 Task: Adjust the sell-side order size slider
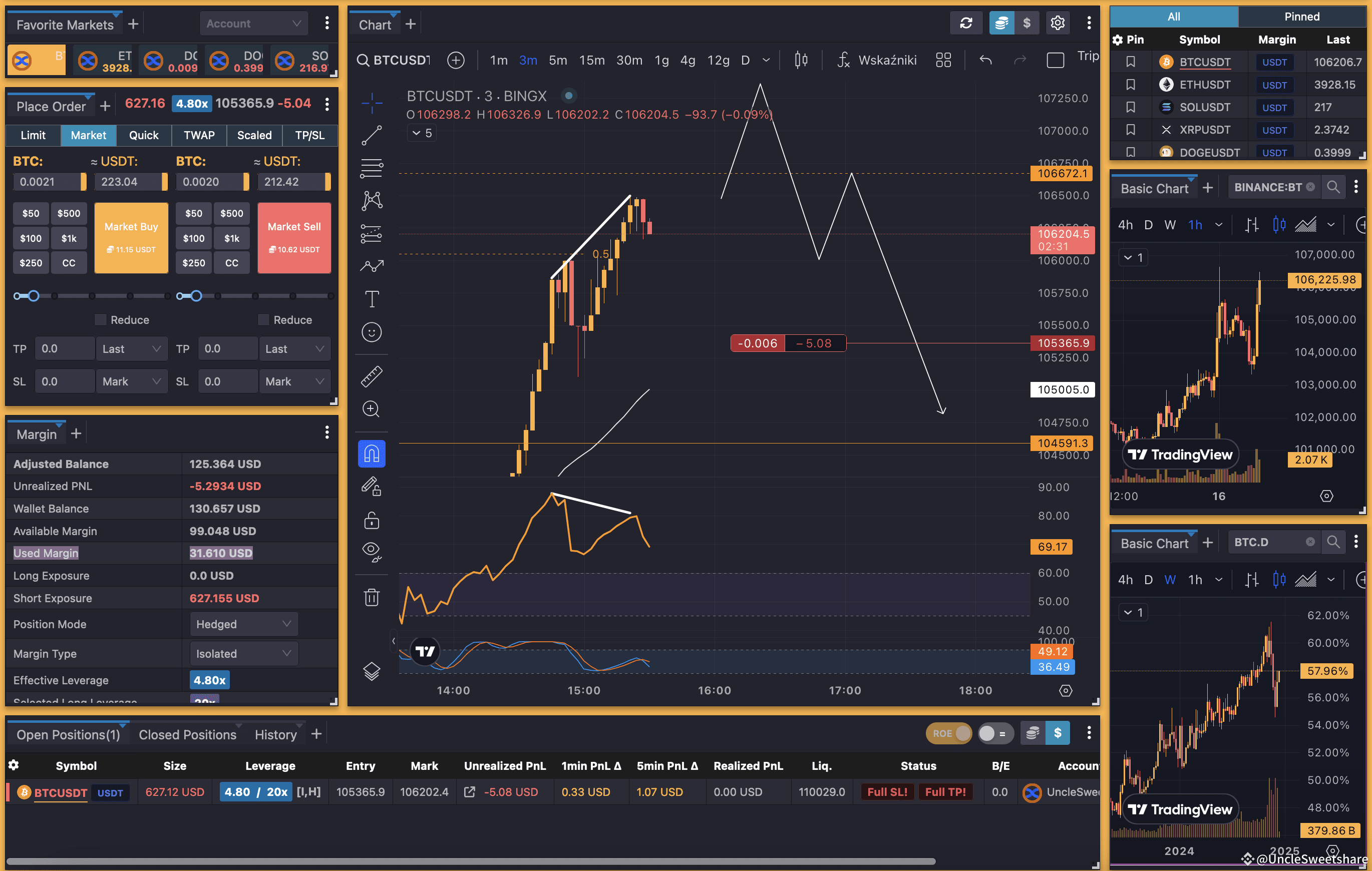[x=254, y=296]
